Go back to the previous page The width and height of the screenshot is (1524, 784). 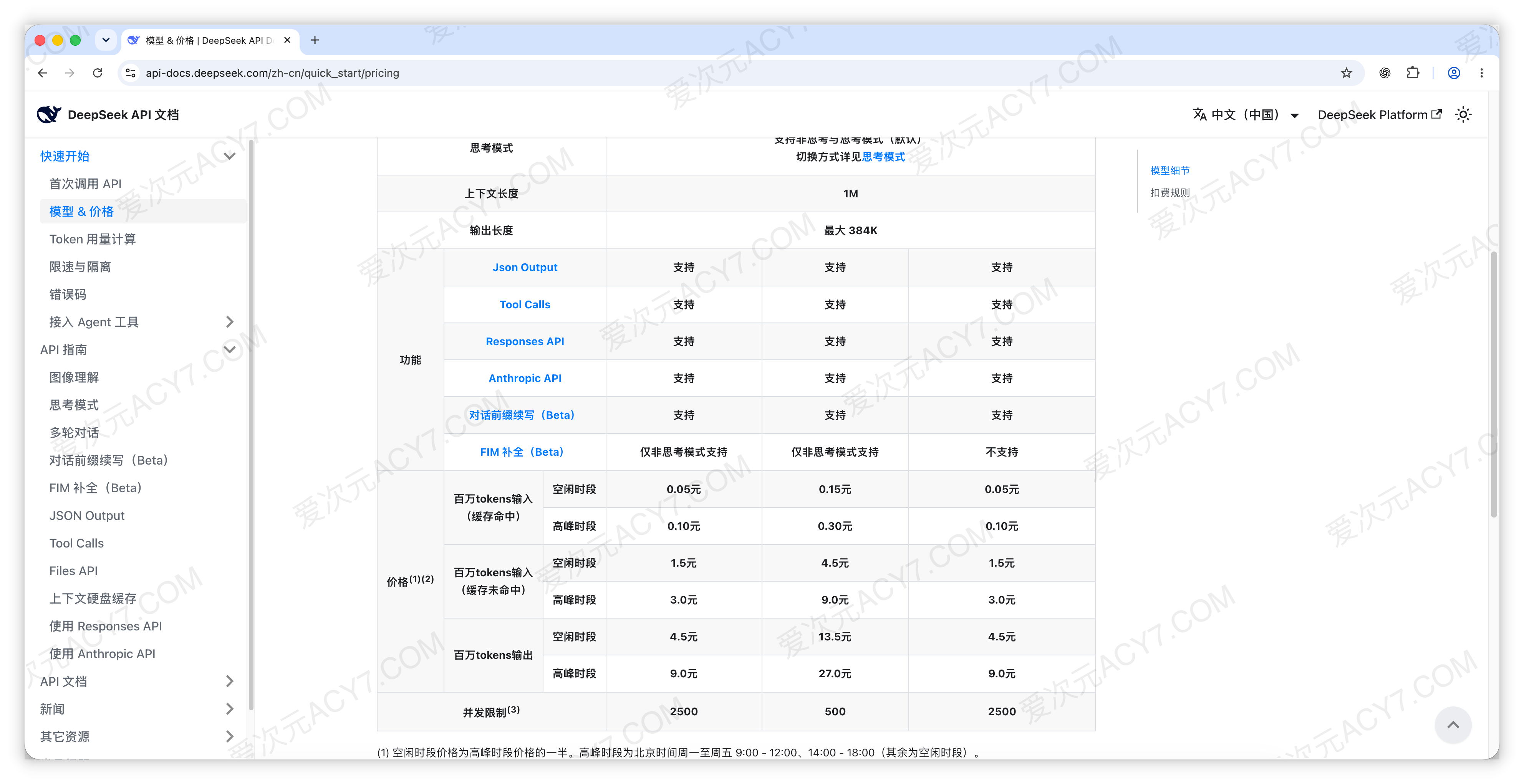pyautogui.click(x=42, y=73)
